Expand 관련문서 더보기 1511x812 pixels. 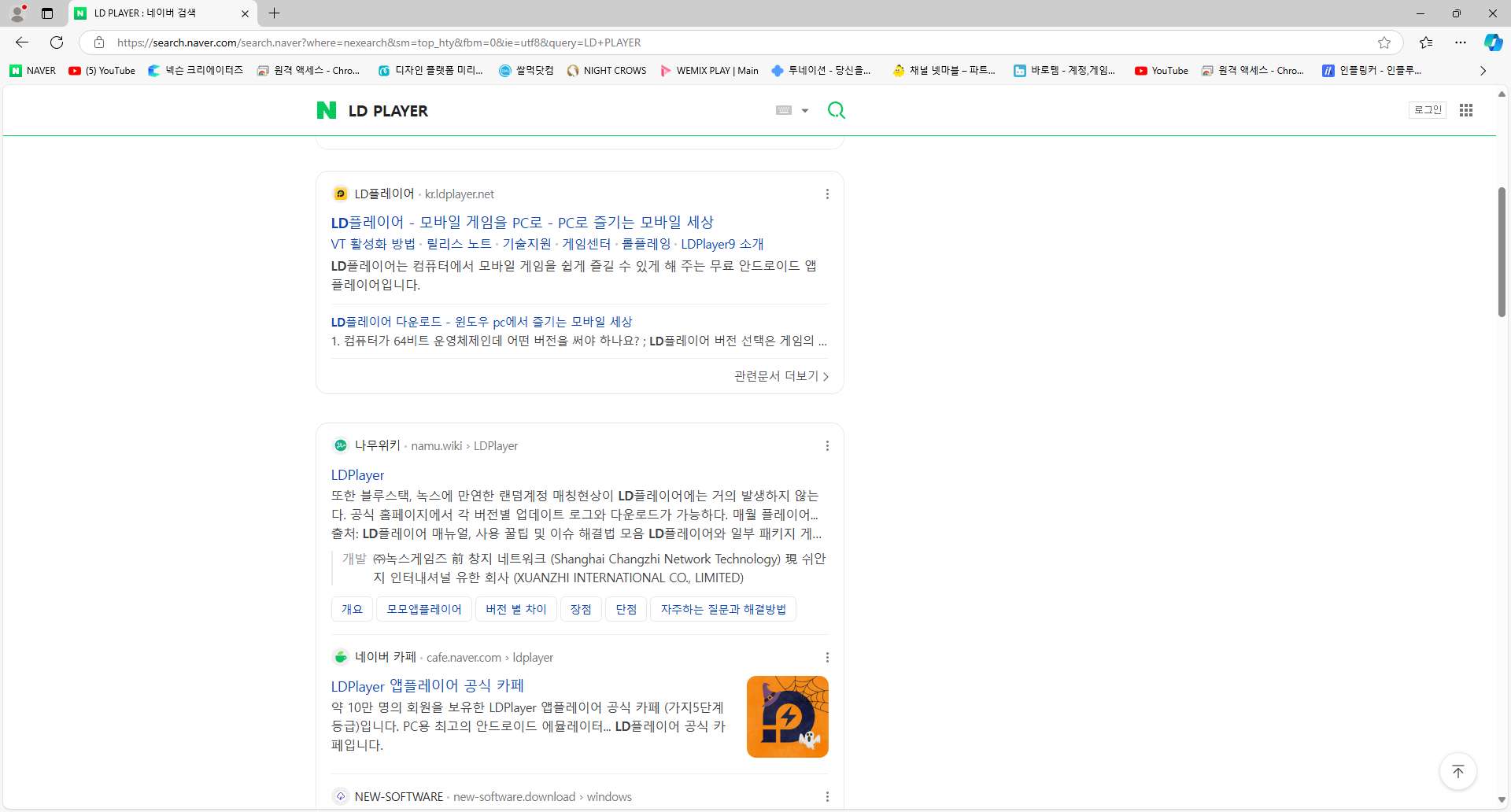click(x=781, y=376)
